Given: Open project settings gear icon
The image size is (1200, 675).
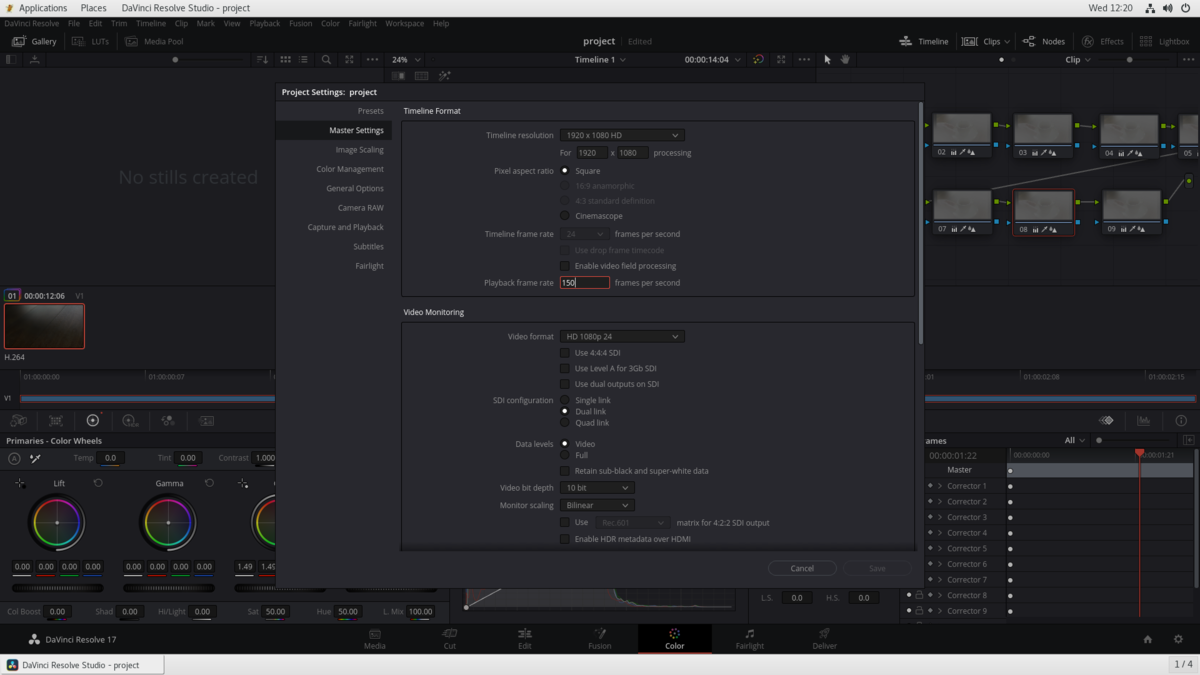Looking at the screenshot, I should click(x=1178, y=639).
